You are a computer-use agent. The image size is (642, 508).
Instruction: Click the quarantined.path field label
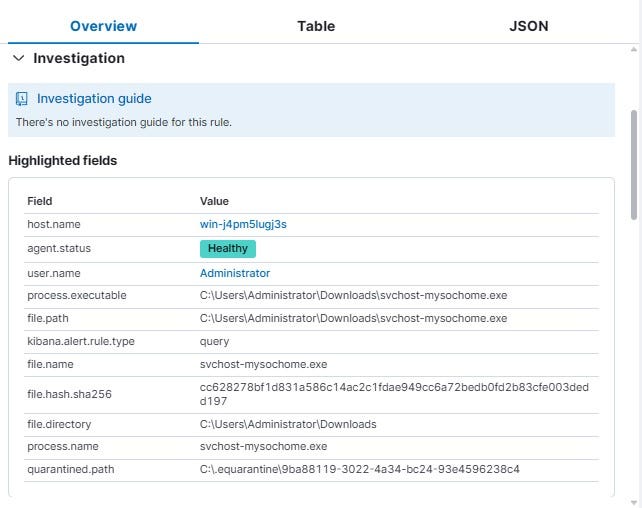coord(70,469)
